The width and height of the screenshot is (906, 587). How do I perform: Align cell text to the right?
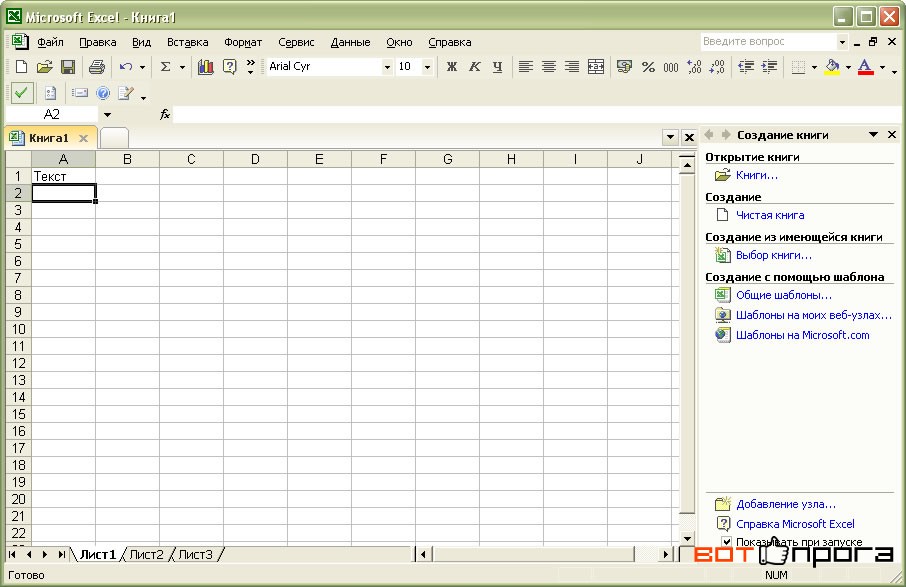[x=571, y=66]
